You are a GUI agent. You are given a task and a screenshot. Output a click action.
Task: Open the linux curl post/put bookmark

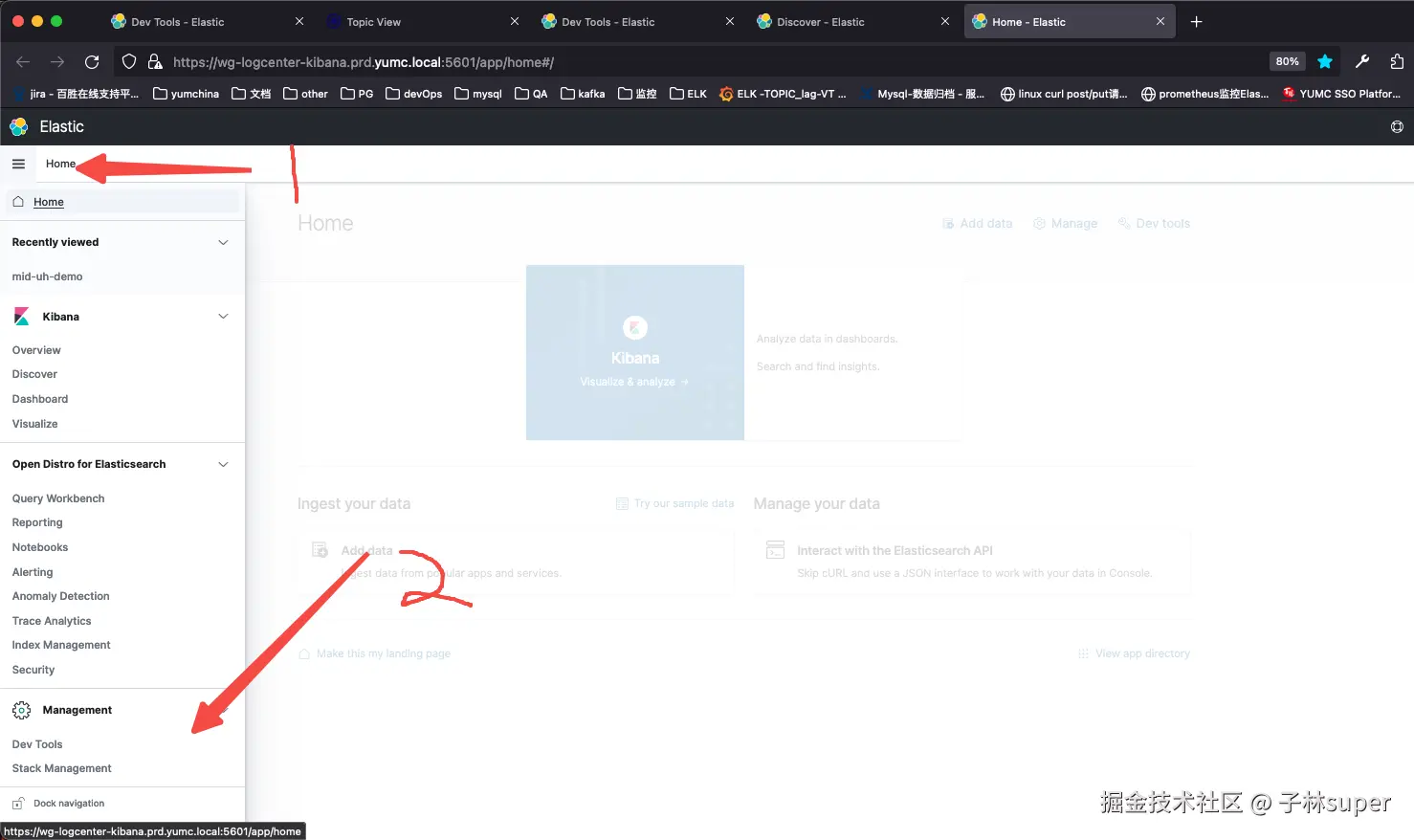1064,94
